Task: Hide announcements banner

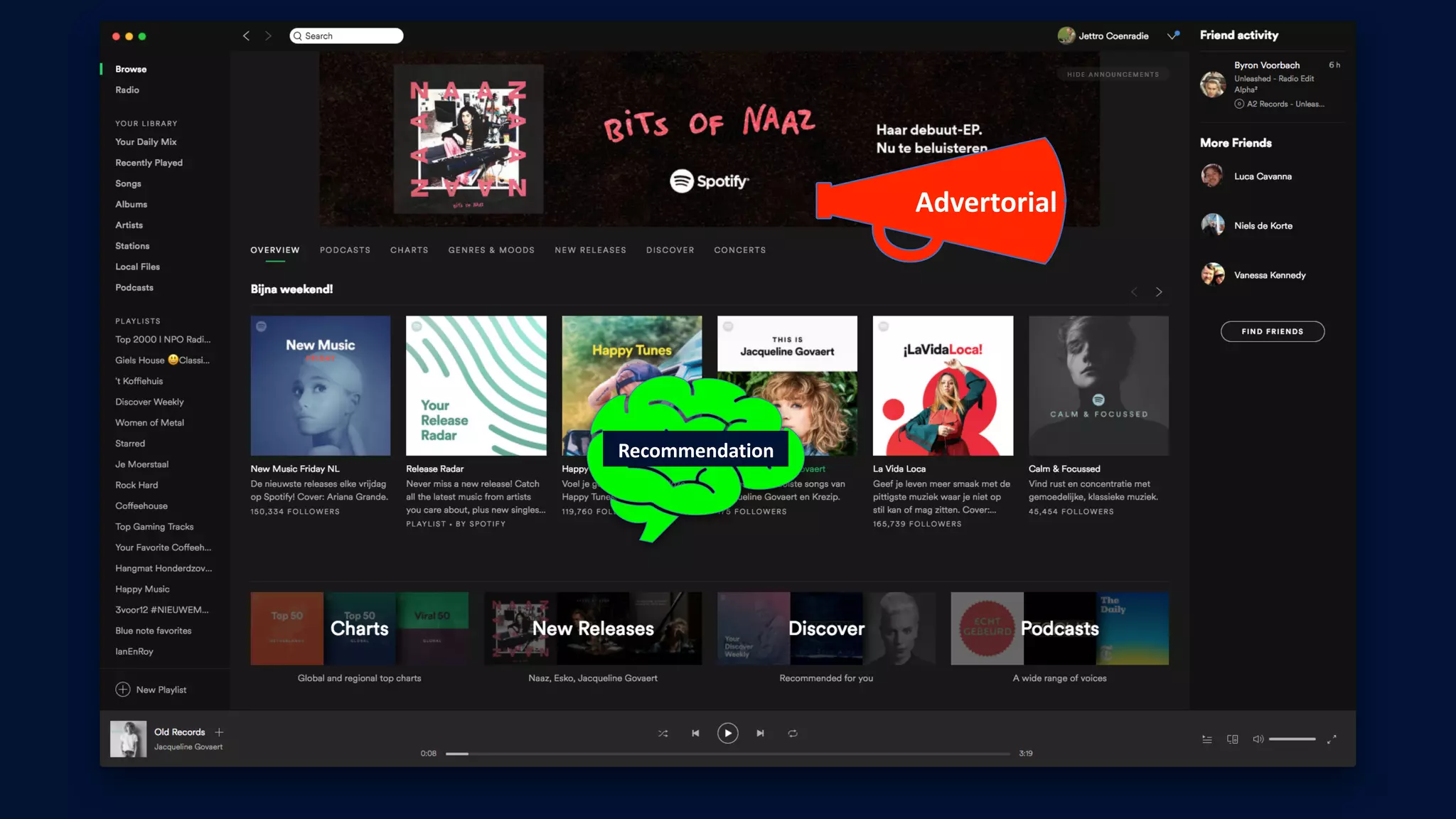Action: (x=1113, y=75)
